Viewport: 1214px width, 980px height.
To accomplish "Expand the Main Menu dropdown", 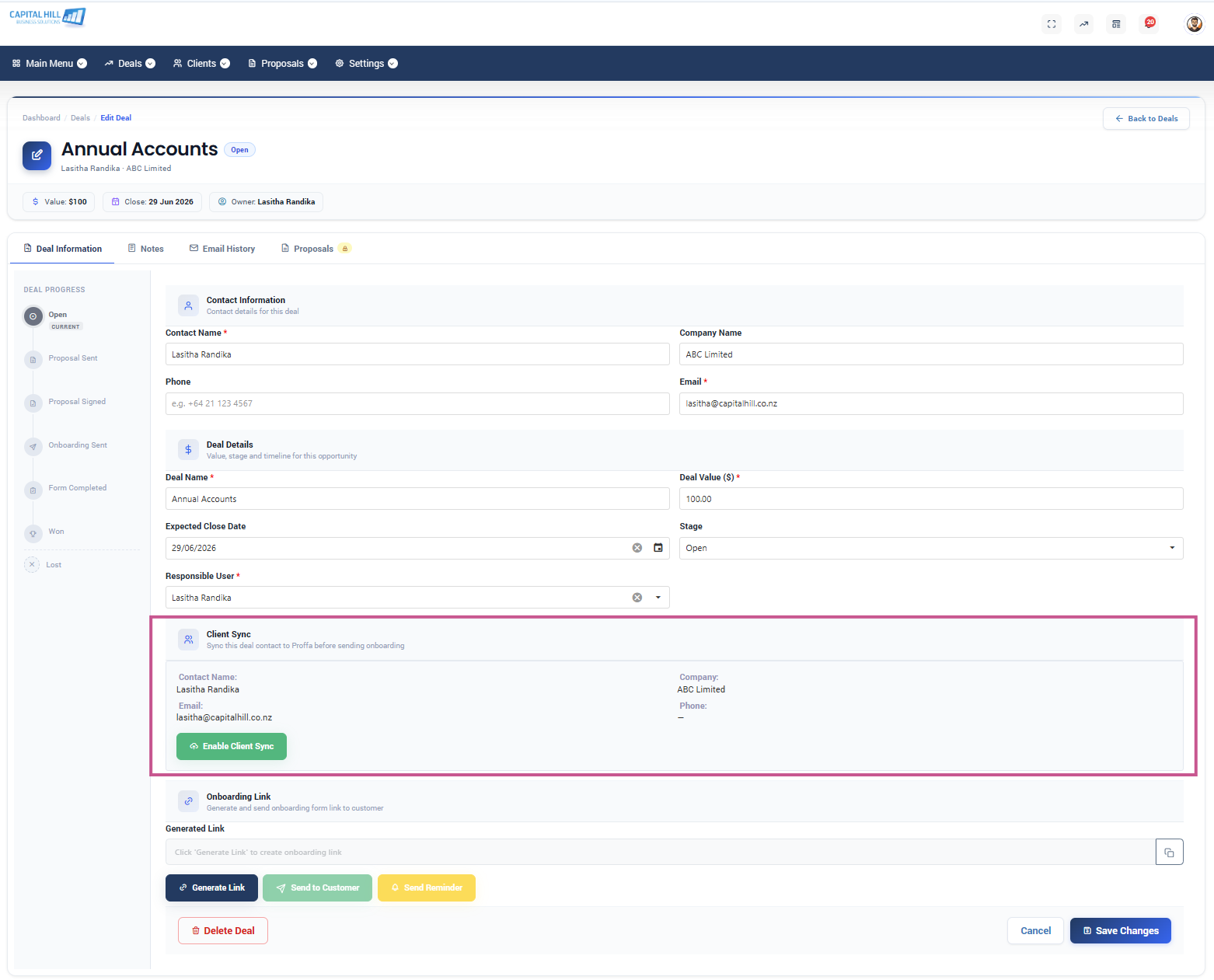I will click(50, 64).
